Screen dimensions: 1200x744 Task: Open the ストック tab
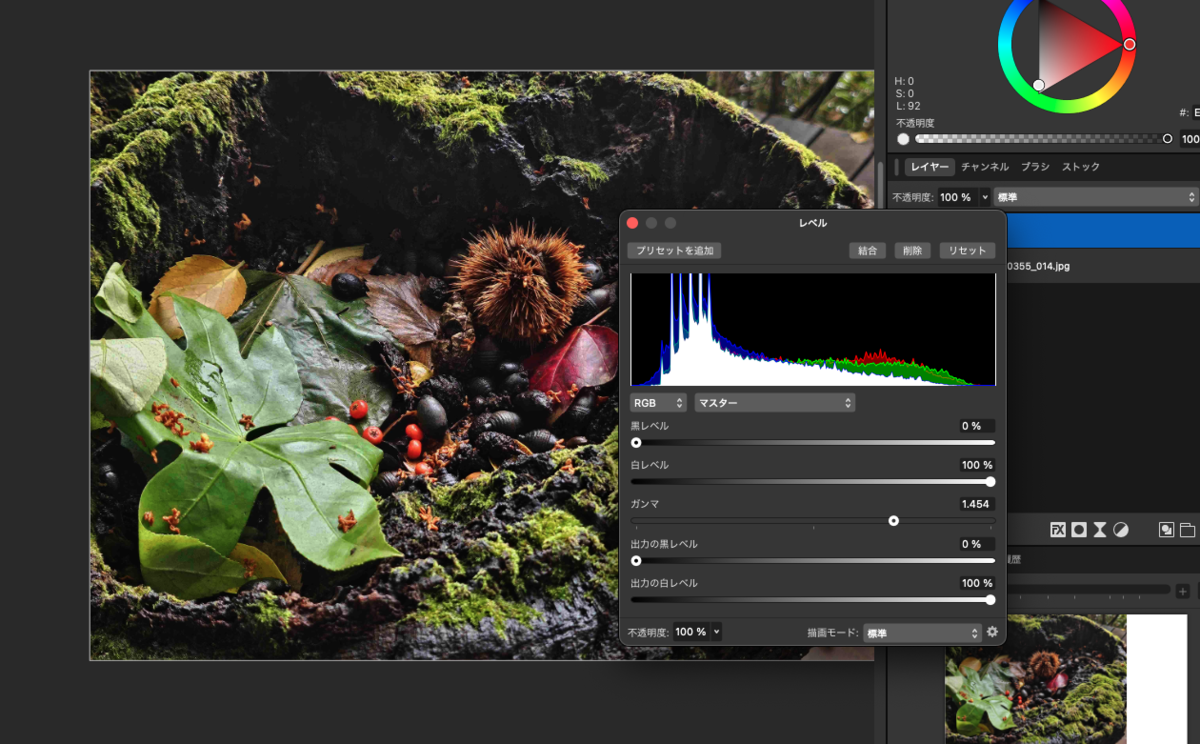[1081, 167]
